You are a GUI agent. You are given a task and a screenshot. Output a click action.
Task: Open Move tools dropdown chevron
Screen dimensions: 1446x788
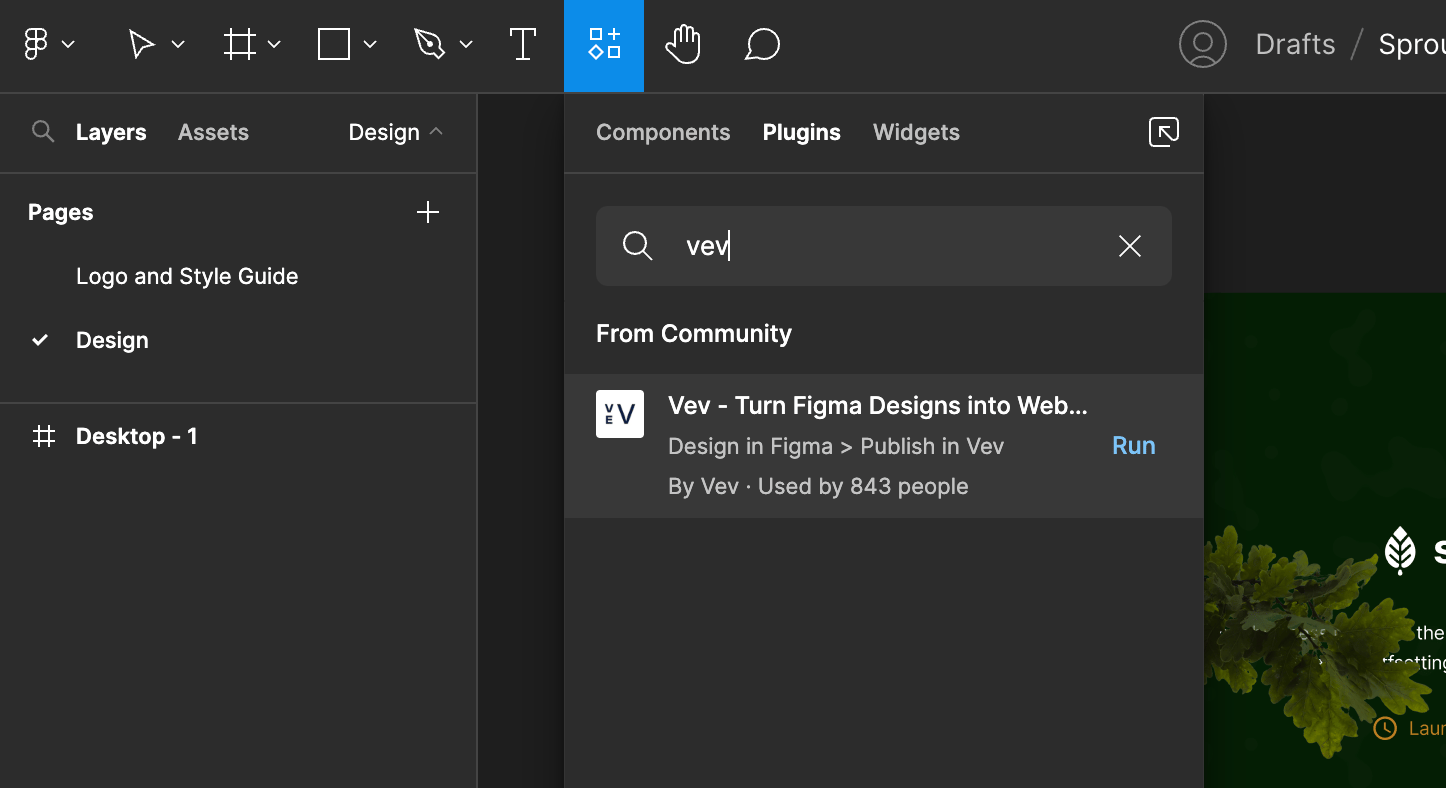click(x=178, y=44)
